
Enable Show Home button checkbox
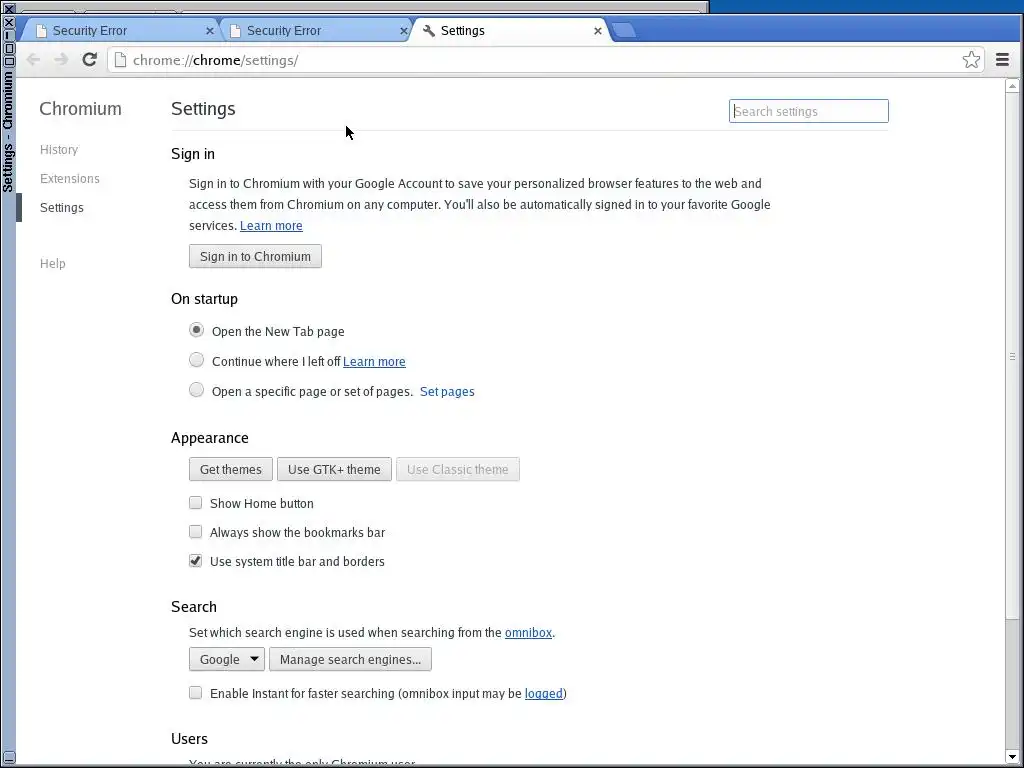(195, 503)
